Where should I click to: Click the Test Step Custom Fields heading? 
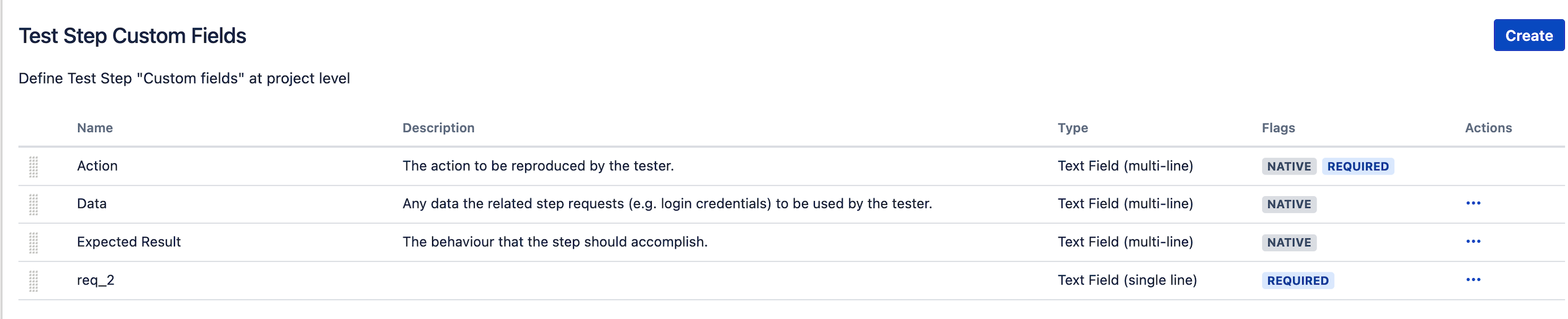tap(132, 36)
